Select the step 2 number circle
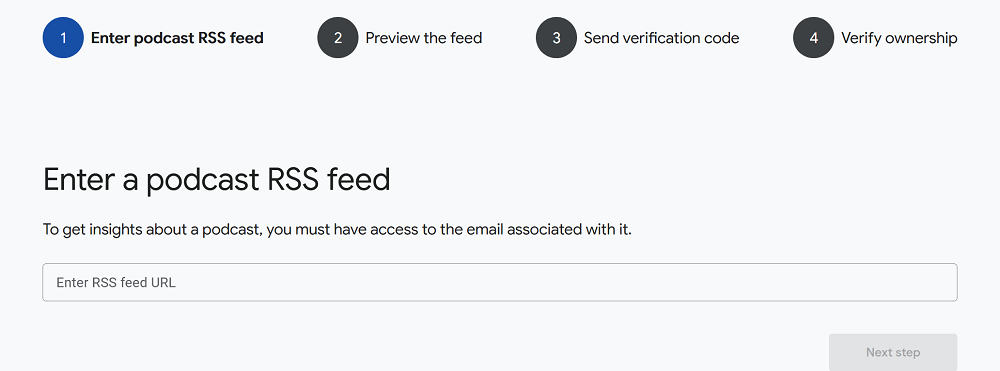1000x371 pixels. point(338,38)
